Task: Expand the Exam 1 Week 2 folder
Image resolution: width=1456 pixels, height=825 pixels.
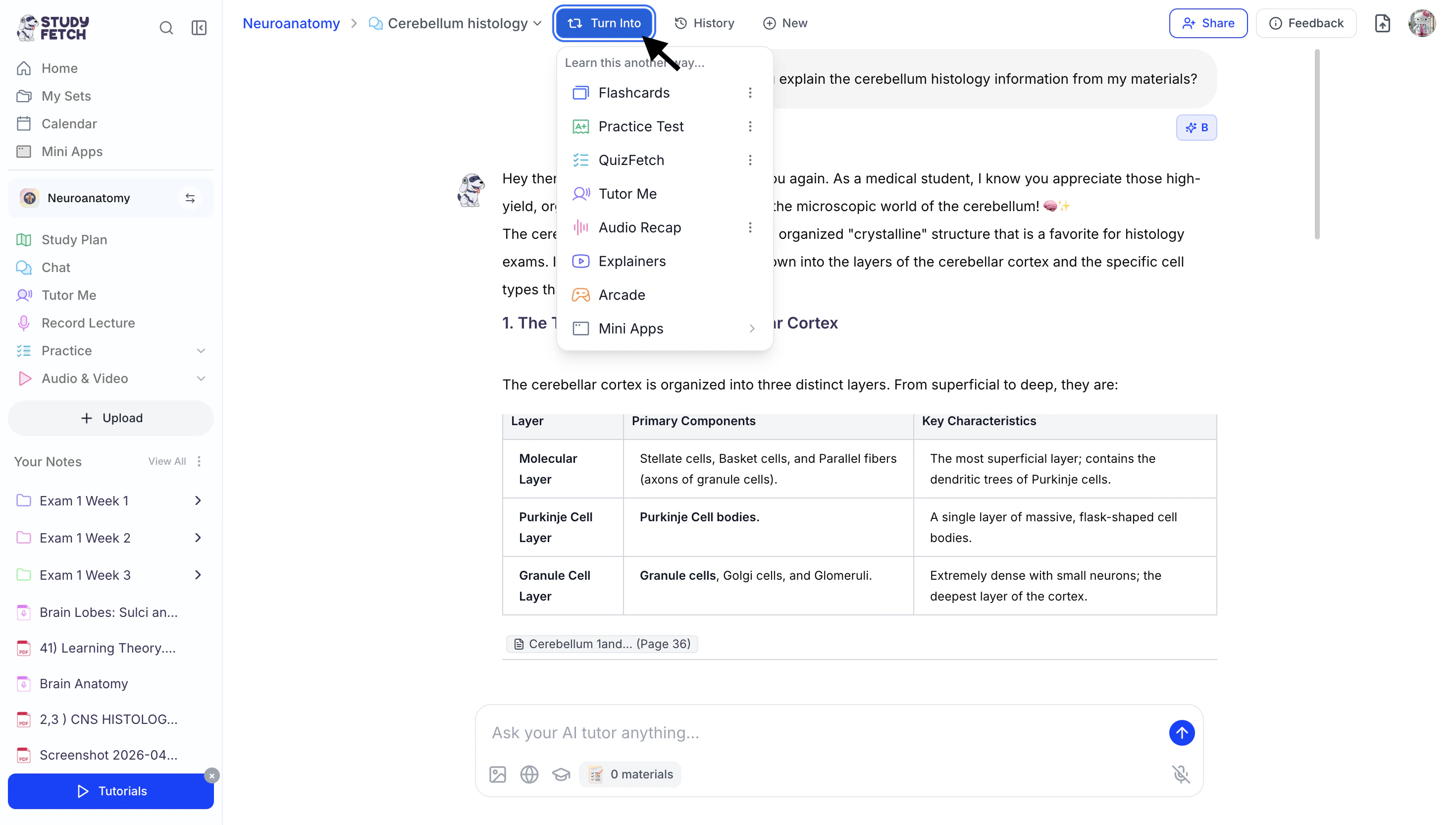Action: pyautogui.click(x=198, y=538)
